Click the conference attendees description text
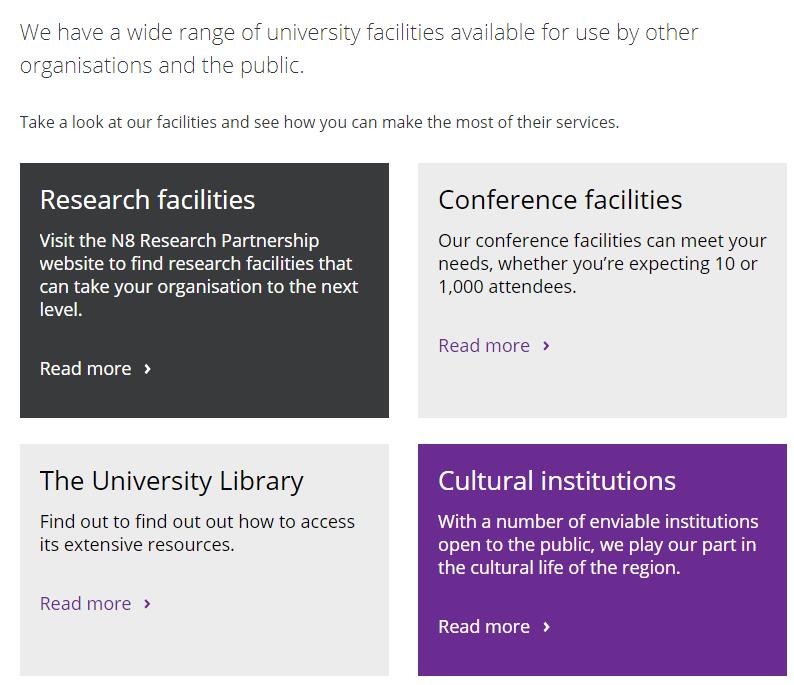The width and height of the screenshot is (794, 685). coord(602,264)
